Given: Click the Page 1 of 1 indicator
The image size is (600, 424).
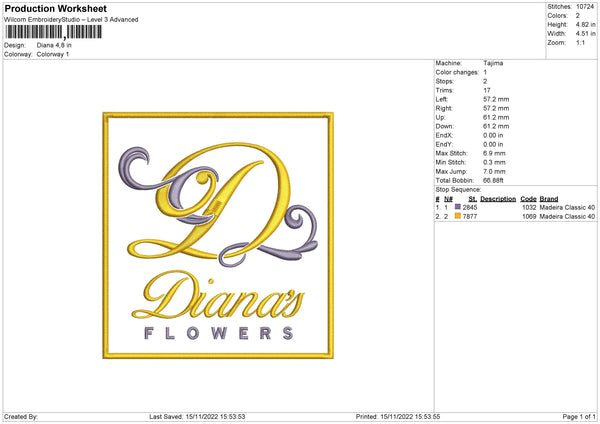Looking at the screenshot, I should [579, 417].
